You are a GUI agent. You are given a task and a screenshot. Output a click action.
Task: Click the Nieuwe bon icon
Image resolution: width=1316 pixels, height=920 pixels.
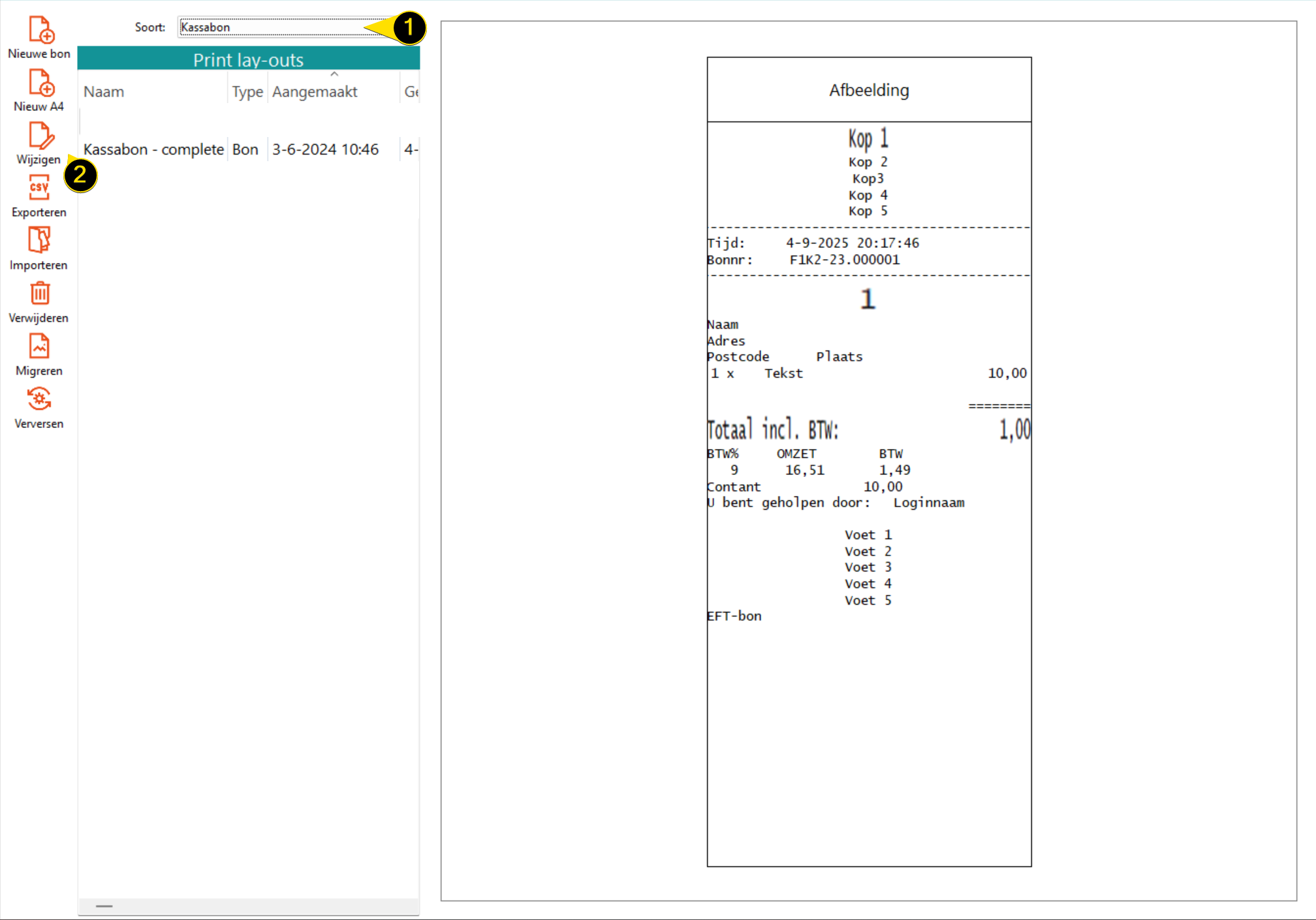[x=39, y=30]
